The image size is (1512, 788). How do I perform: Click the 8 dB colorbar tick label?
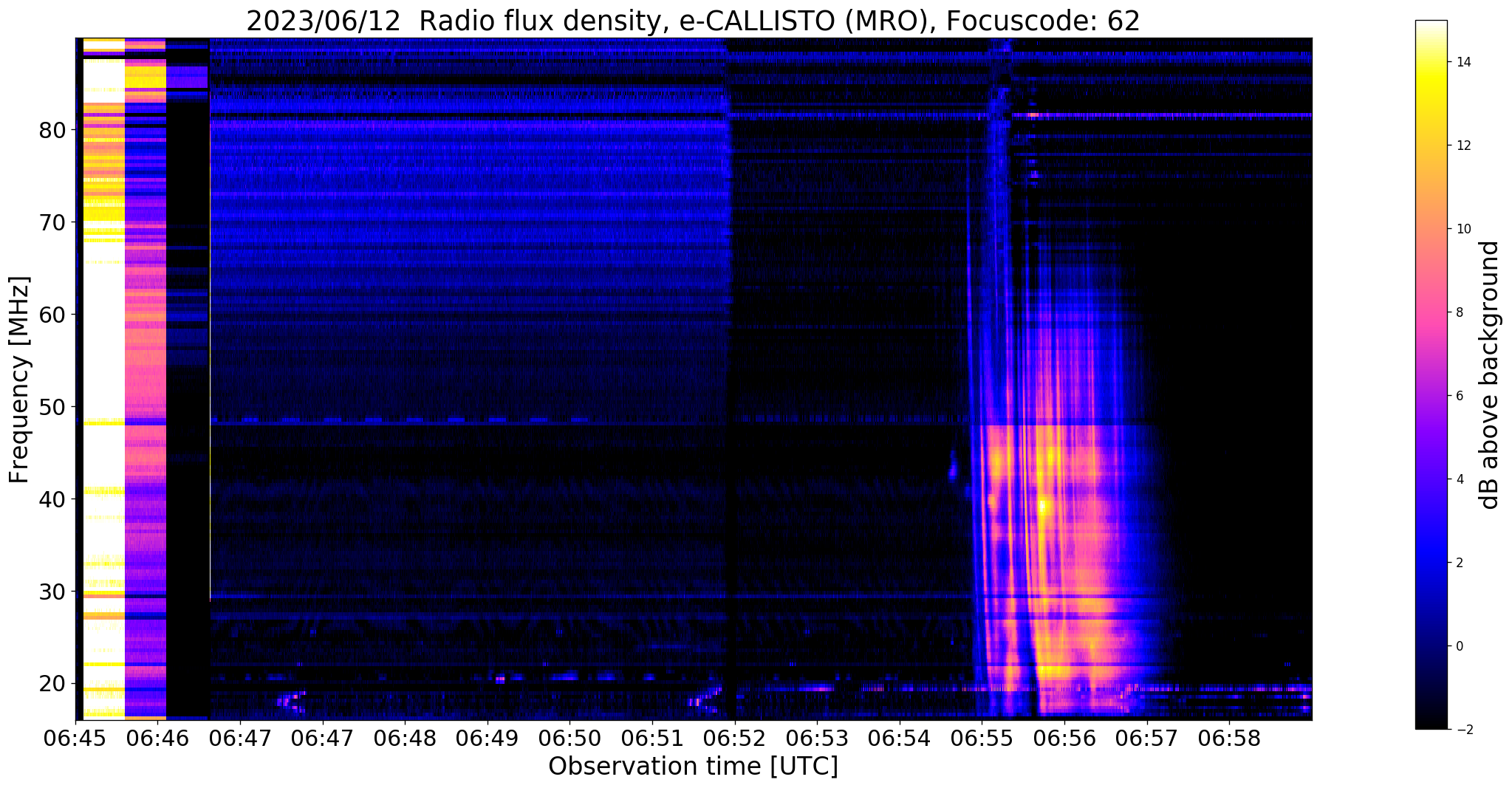pyautogui.click(x=1458, y=312)
